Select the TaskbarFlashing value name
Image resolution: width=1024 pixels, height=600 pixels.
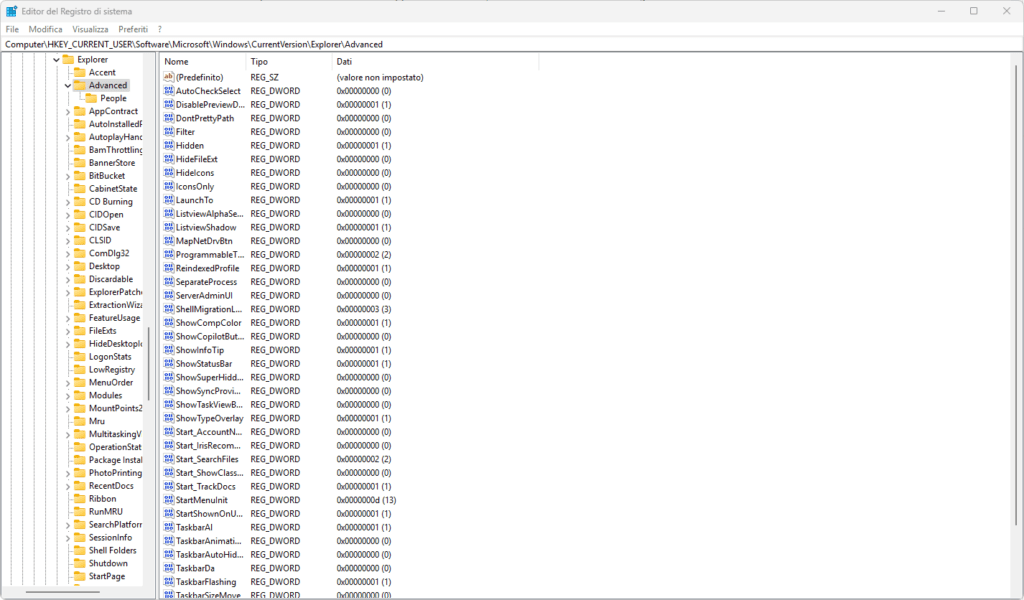(x=206, y=582)
